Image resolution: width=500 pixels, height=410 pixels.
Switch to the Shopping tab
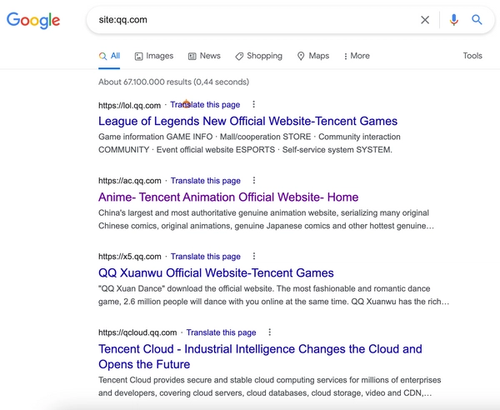click(x=259, y=56)
